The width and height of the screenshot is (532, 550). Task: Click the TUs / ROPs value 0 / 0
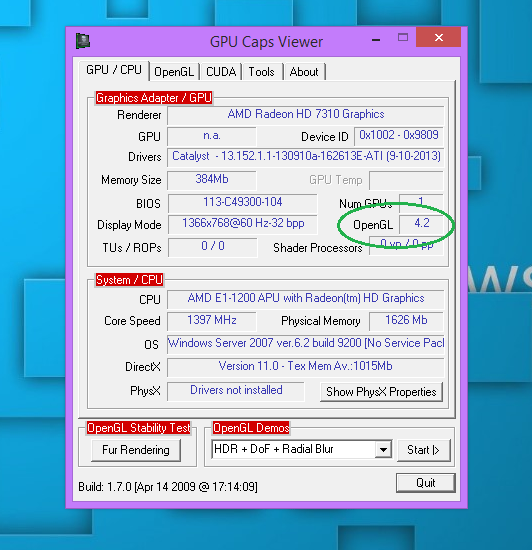click(213, 247)
